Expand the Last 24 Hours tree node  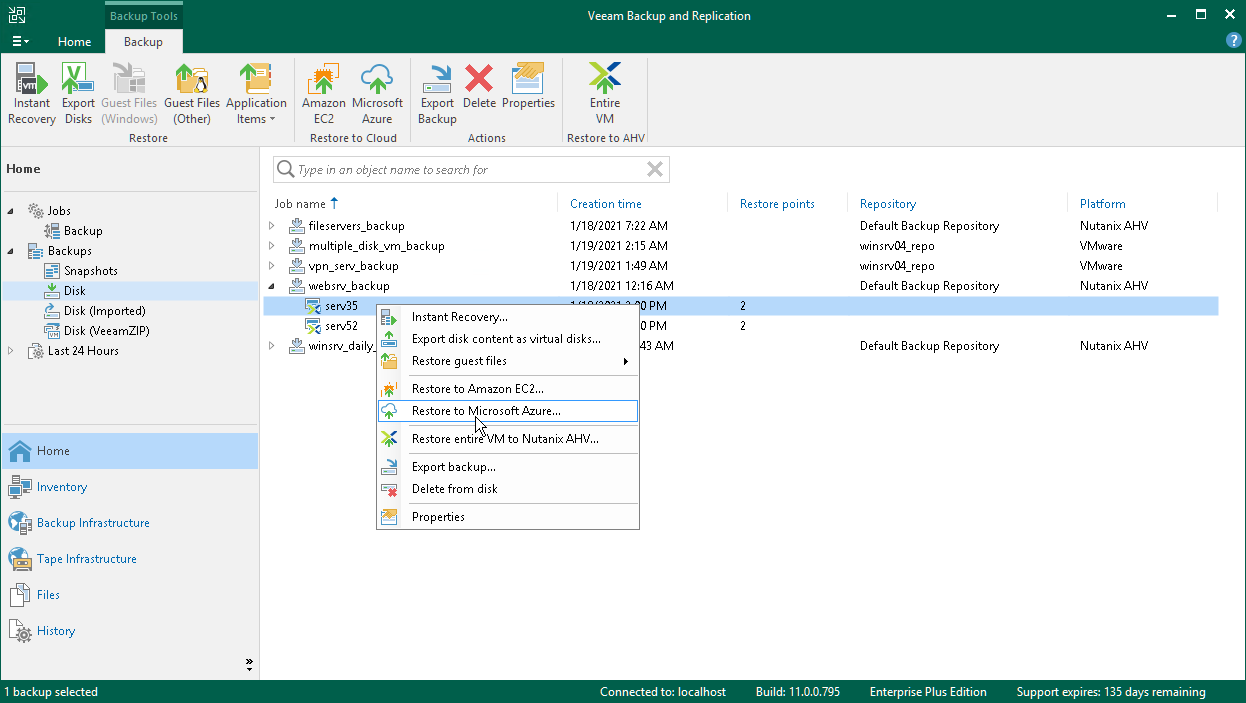11,351
